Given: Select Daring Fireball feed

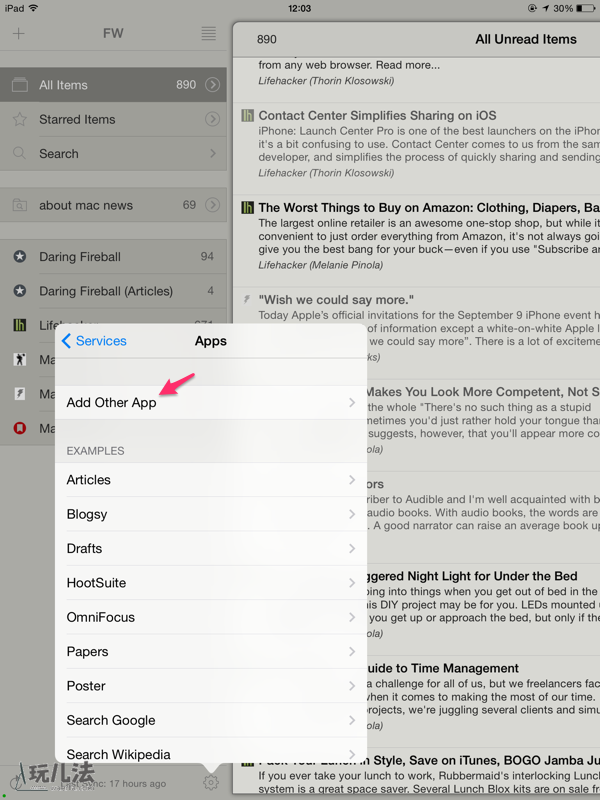Looking at the screenshot, I should click(x=113, y=257).
